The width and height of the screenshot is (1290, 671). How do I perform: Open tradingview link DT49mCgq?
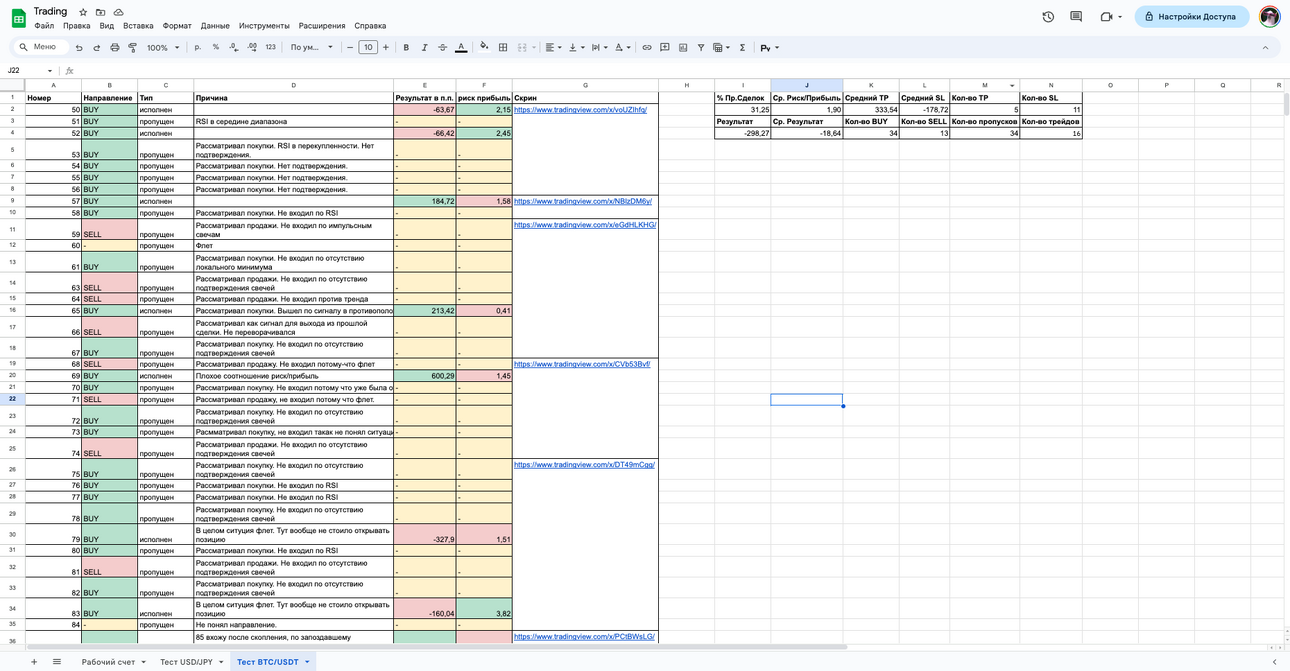click(584, 465)
